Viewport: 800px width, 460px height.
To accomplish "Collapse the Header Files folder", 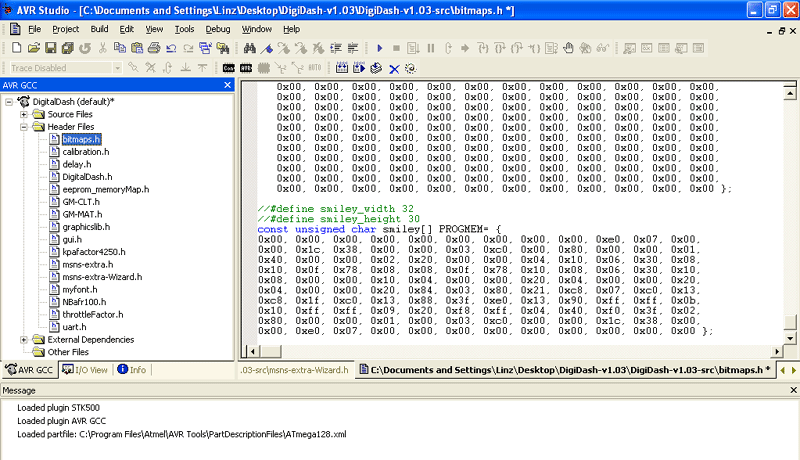I will tap(24, 127).
